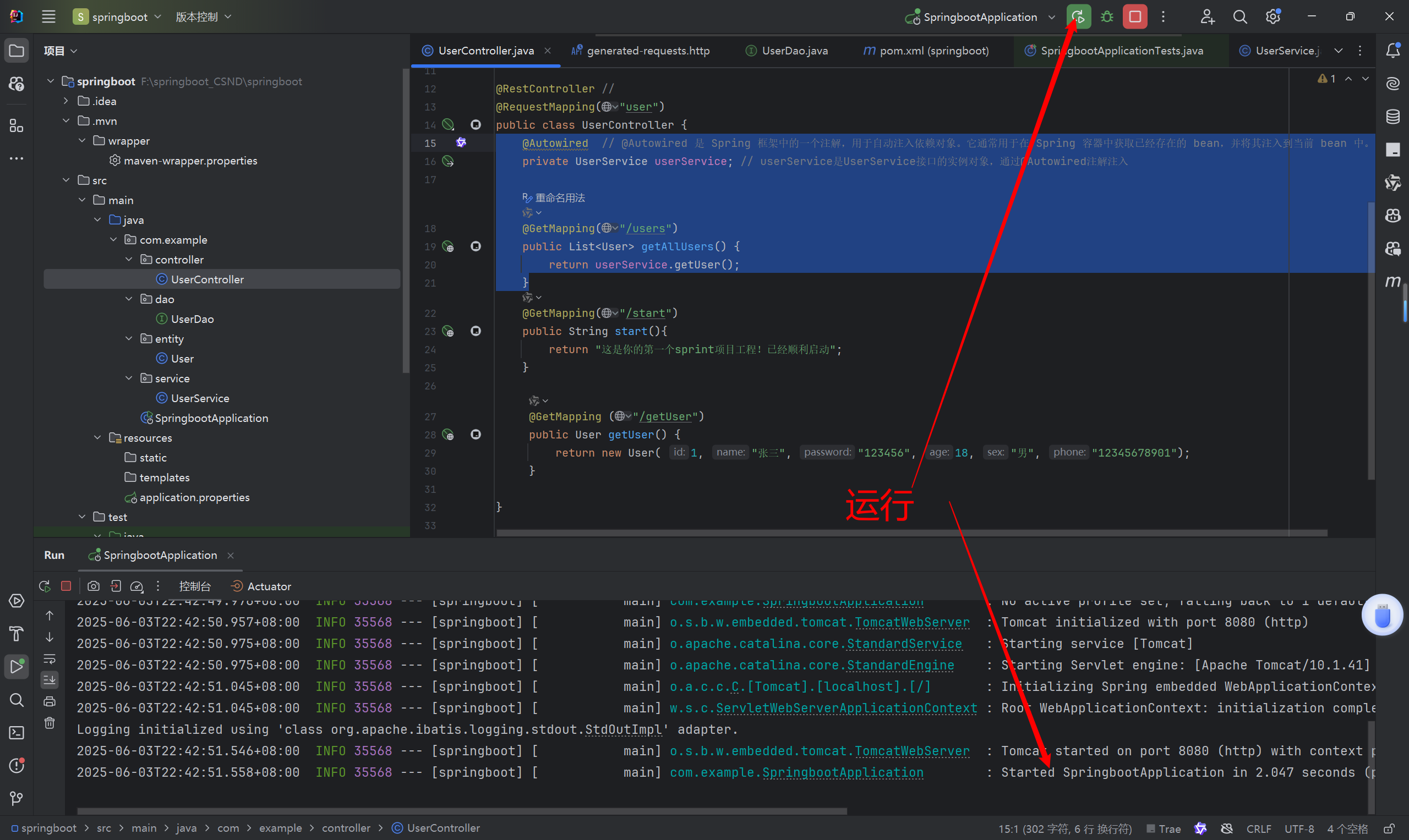This screenshot has width=1409, height=840.
Task: Click the Rerun SpringbootApplication toolbar icon
Action: [1078, 17]
